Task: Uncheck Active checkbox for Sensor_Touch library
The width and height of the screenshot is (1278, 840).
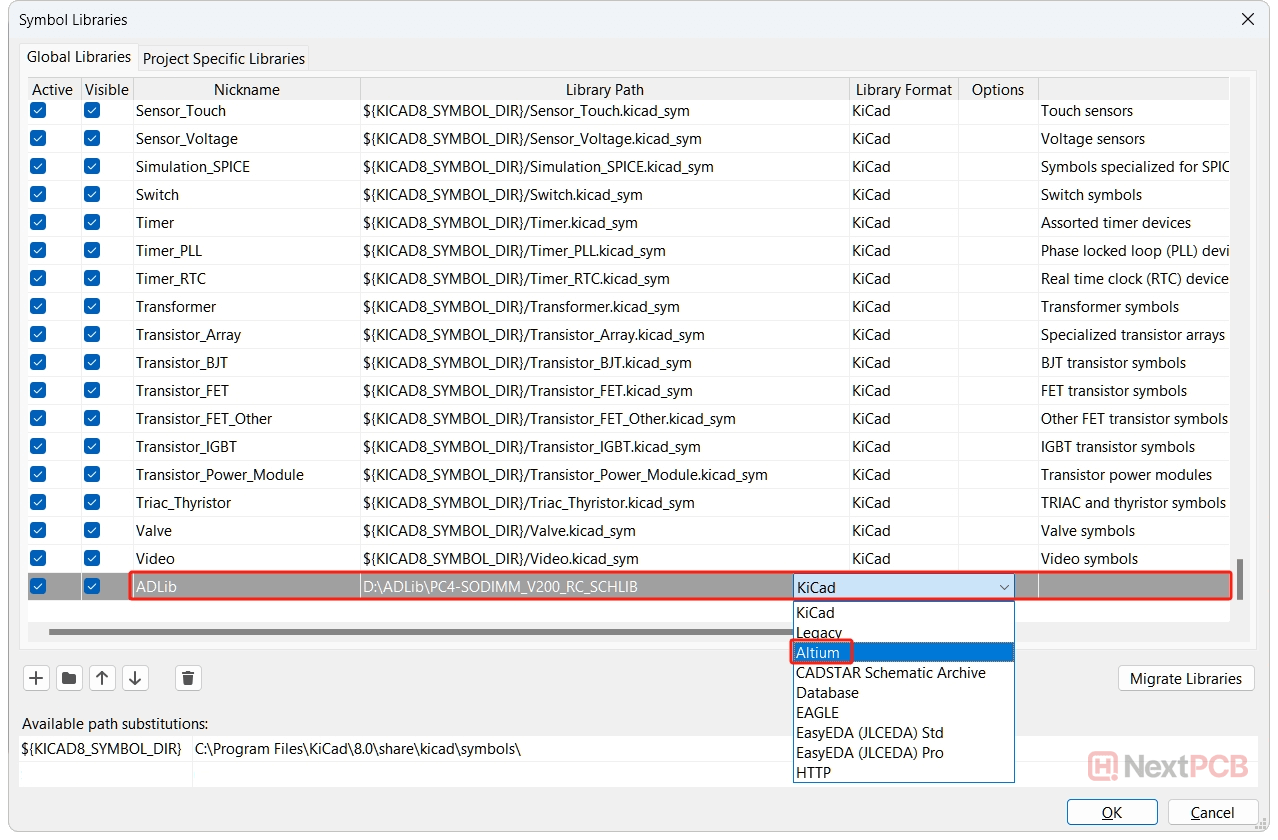Action: 38,111
